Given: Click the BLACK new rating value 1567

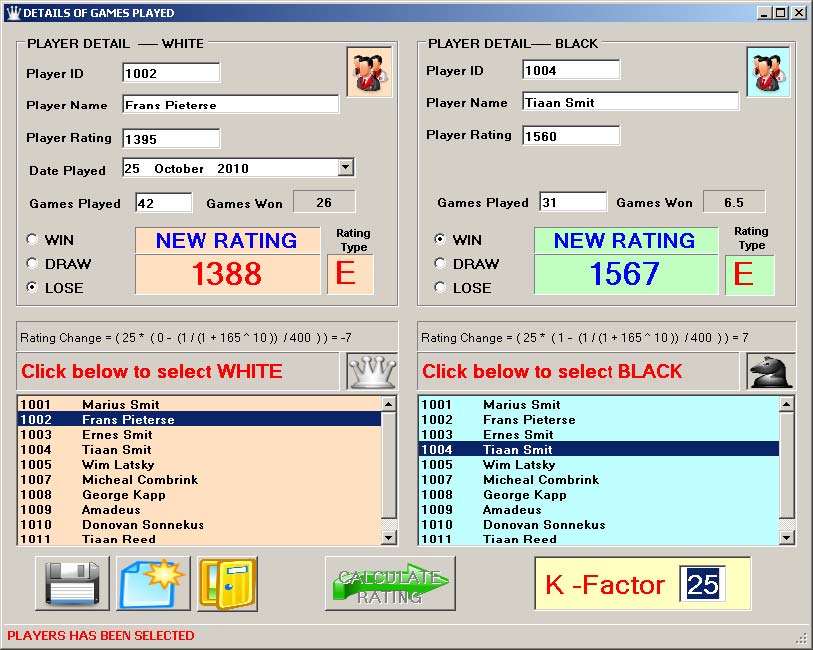Looking at the screenshot, I should point(625,274).
